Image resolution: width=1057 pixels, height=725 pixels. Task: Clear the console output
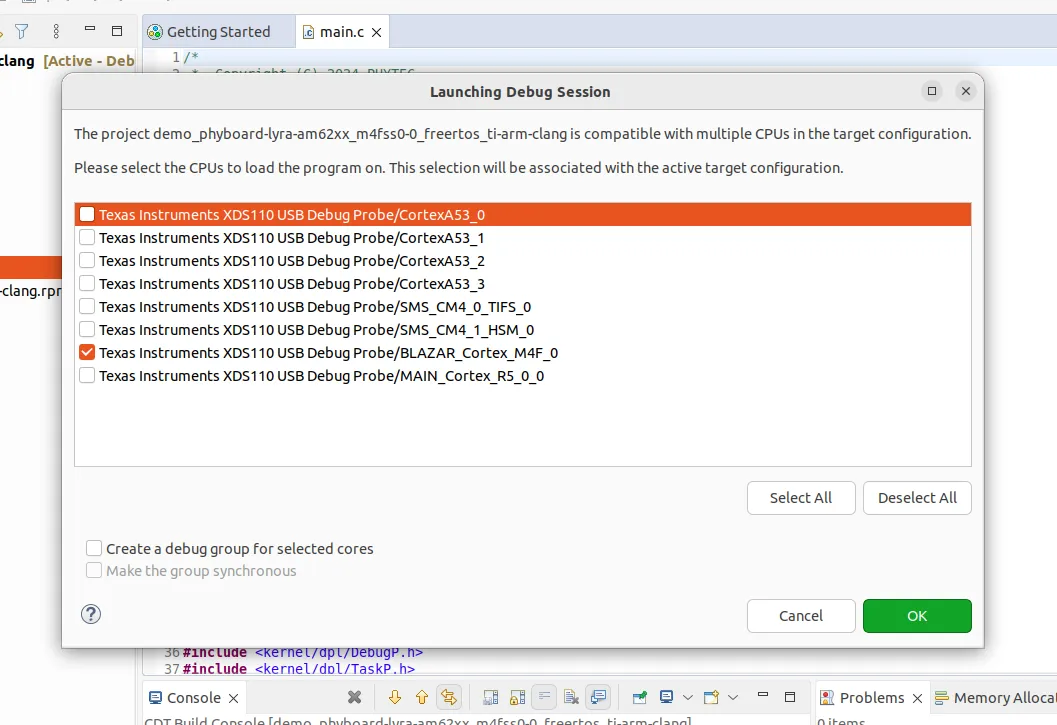(x=570, y=697)
